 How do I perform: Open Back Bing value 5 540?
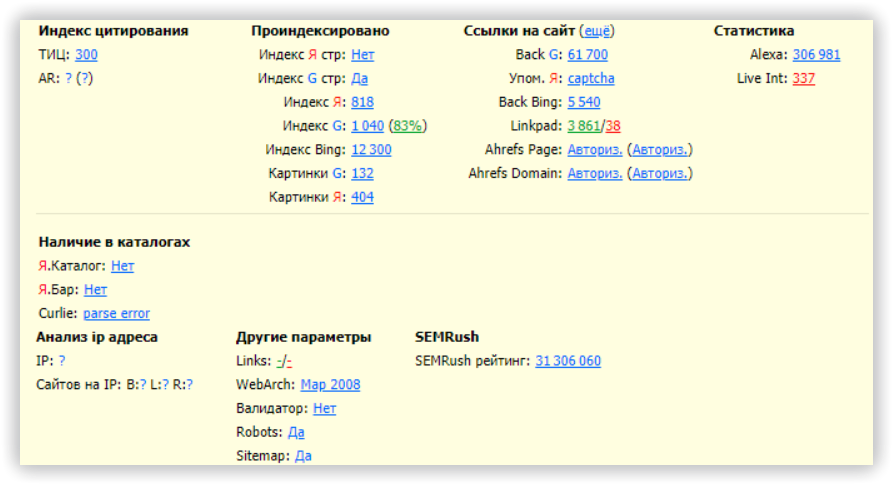[x=584, y=102]
